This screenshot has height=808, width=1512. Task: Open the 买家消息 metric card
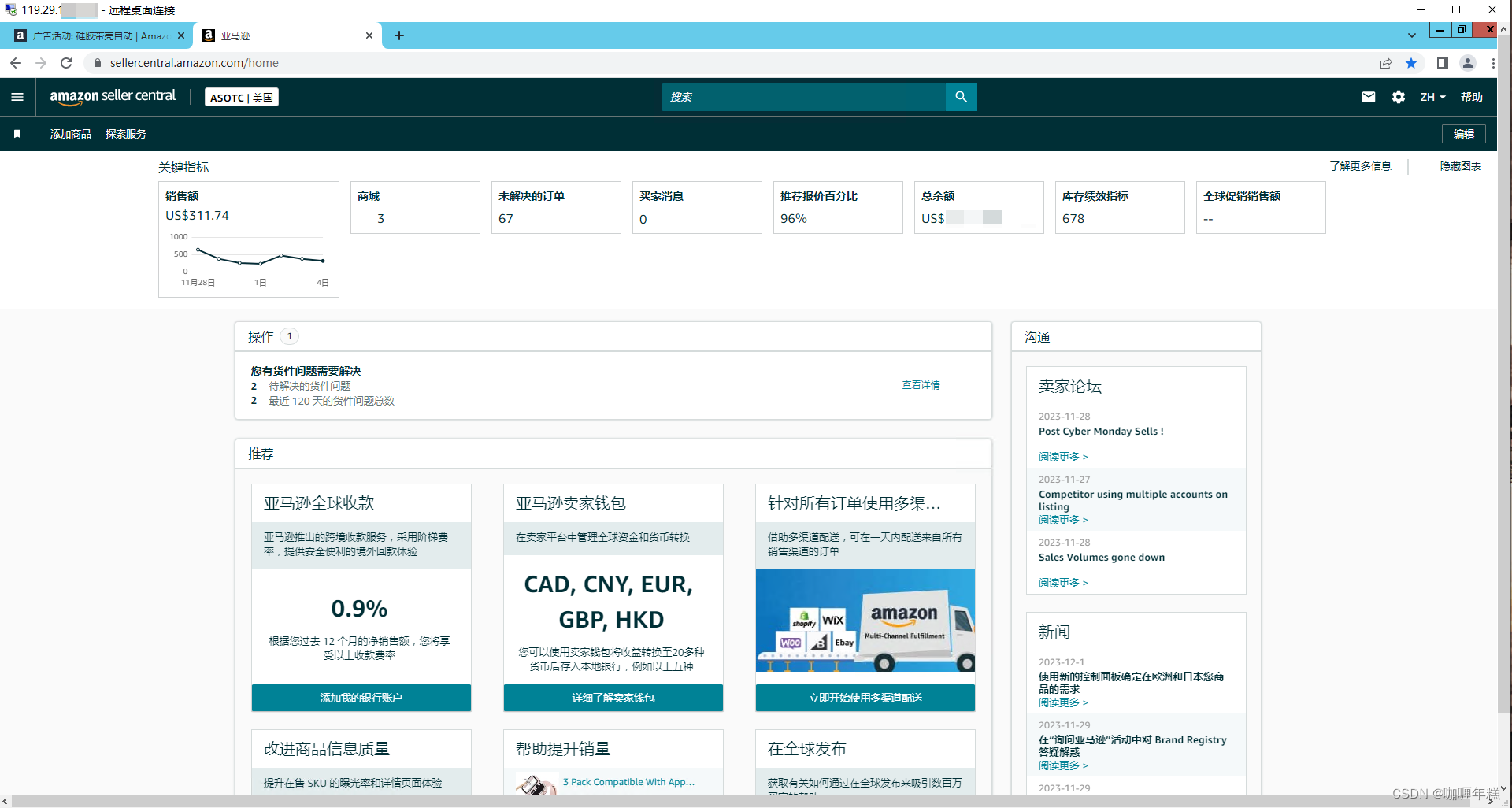click(697, 207)
